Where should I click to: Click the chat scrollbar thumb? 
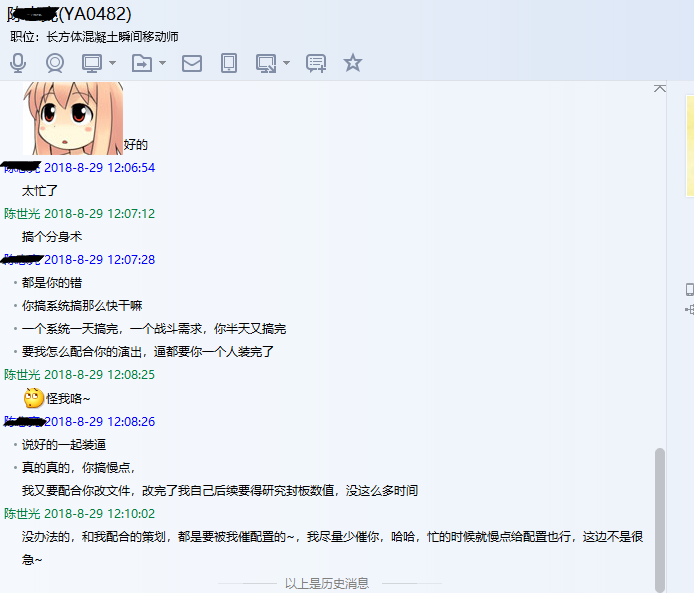[x=660, y=518]
